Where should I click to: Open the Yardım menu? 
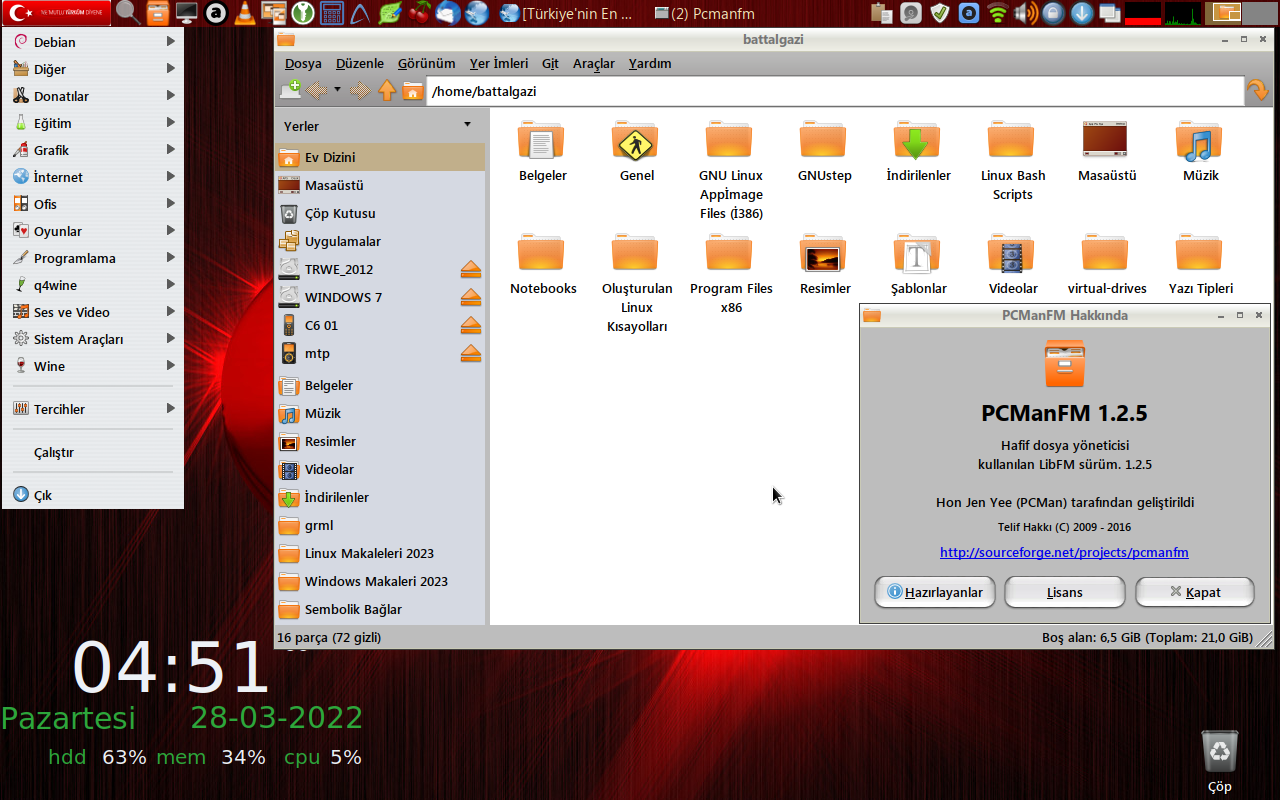click(x=650, y=63)
